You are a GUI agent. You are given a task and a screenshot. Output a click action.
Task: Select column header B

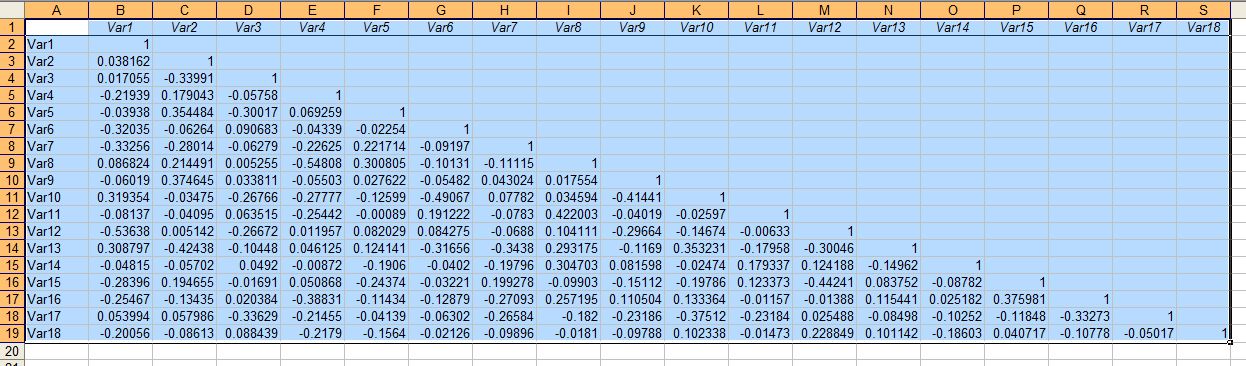[120, 9]
